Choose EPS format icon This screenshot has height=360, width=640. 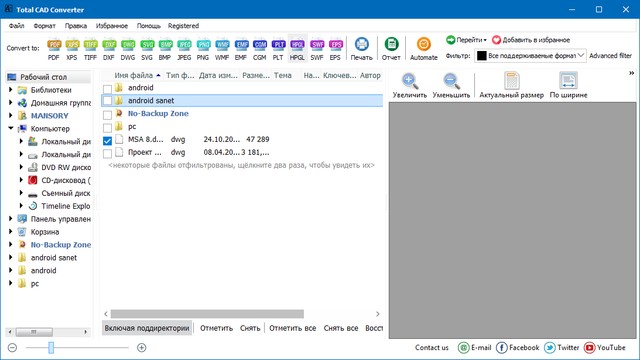click(x=336, y=49)
